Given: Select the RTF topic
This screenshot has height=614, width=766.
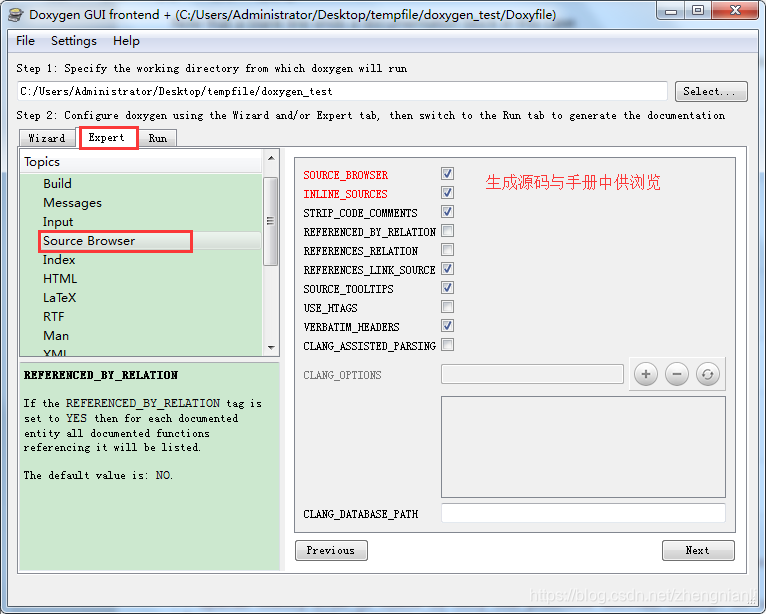Looking at the screenshot, I should point(54,317).
